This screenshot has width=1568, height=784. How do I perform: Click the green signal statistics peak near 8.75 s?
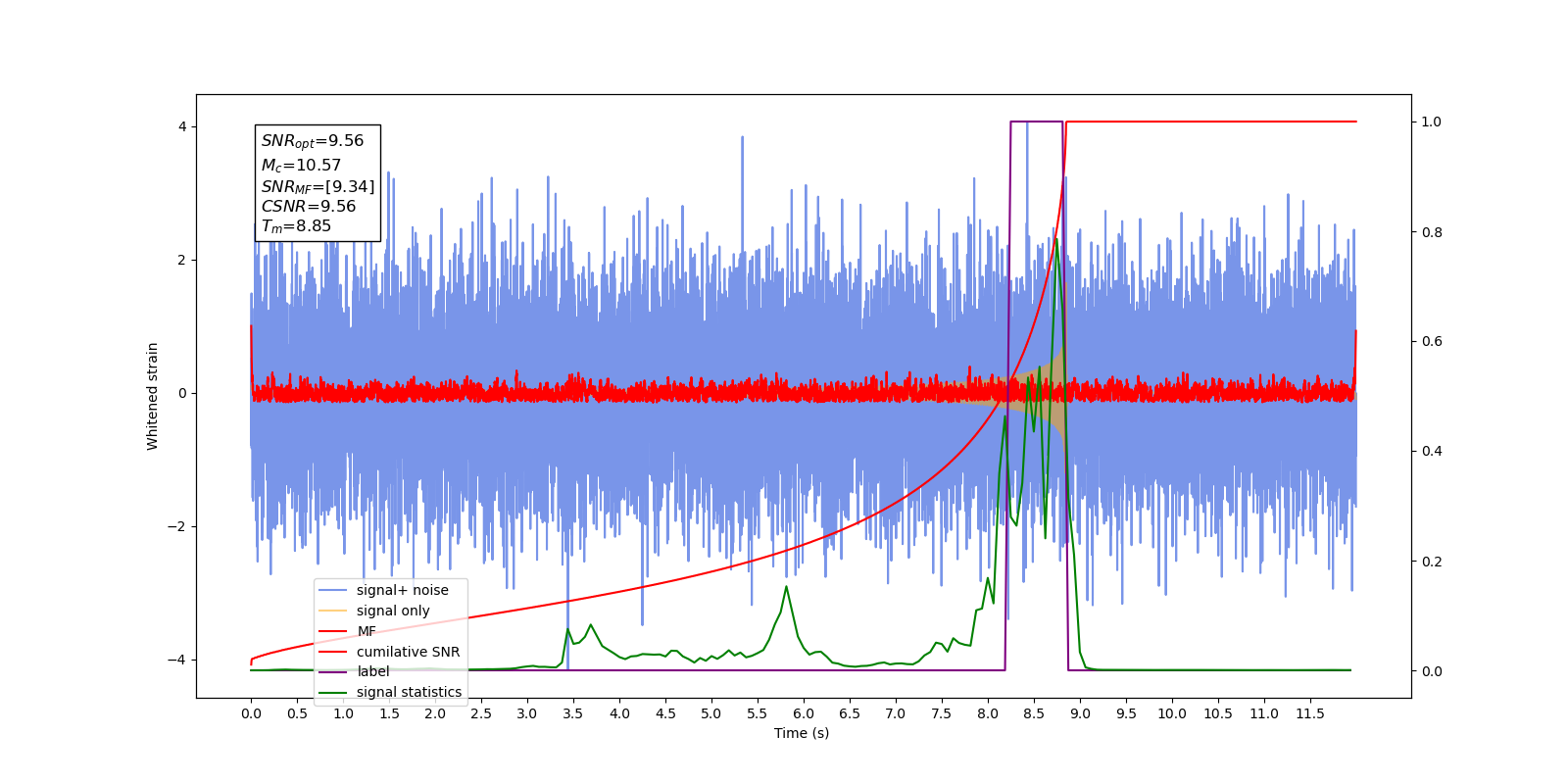click(1055, 240)
